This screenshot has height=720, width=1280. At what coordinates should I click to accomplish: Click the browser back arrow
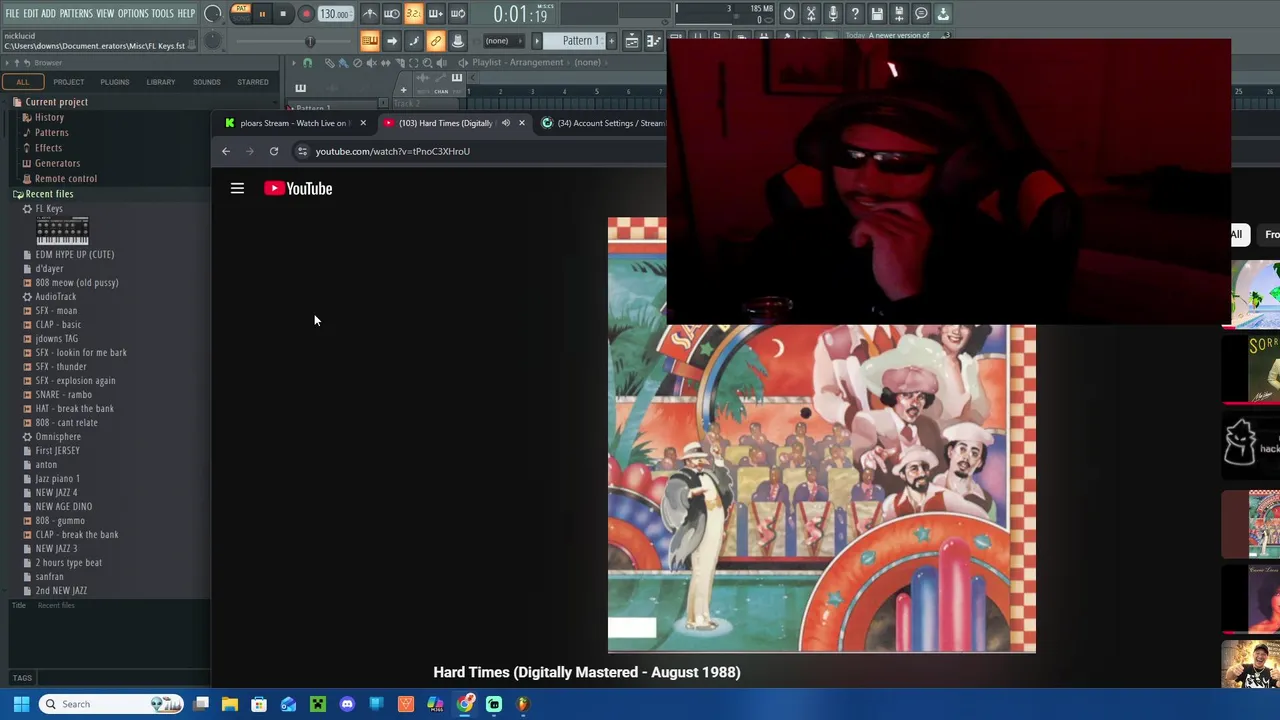[226, 151]
